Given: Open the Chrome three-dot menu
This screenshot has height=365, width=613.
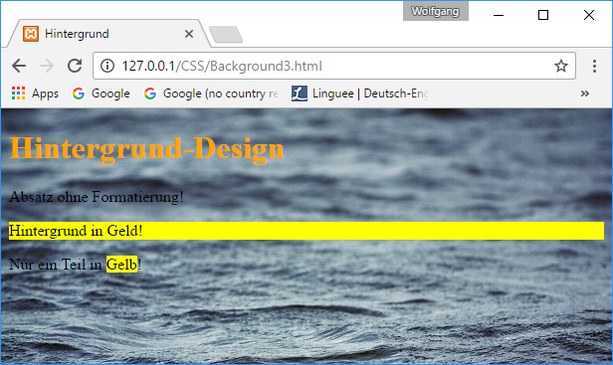Looking at the screenshot, I should click(594, 66).
